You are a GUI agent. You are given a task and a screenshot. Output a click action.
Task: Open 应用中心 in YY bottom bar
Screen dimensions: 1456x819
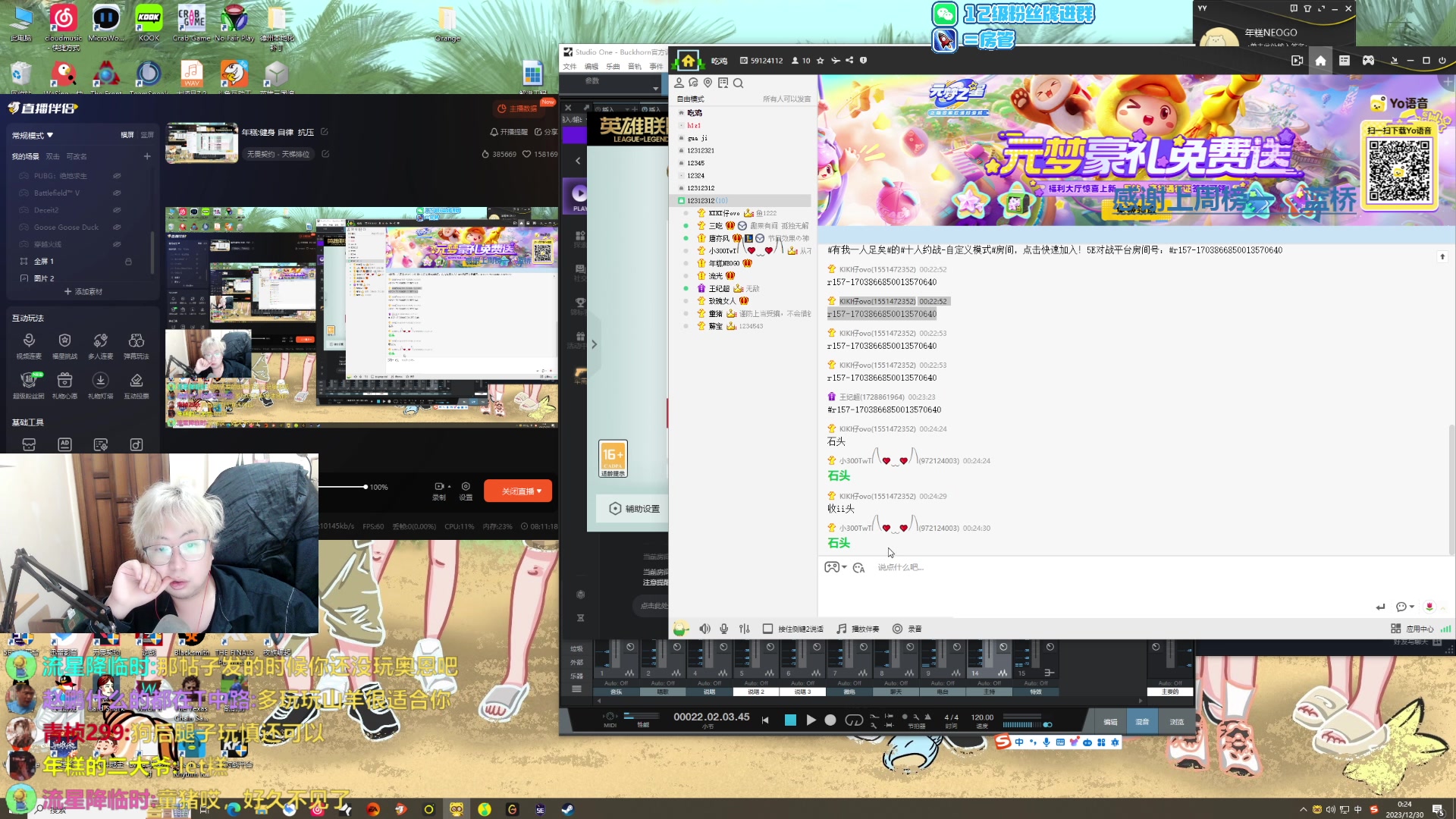[x=1412, y=629]
